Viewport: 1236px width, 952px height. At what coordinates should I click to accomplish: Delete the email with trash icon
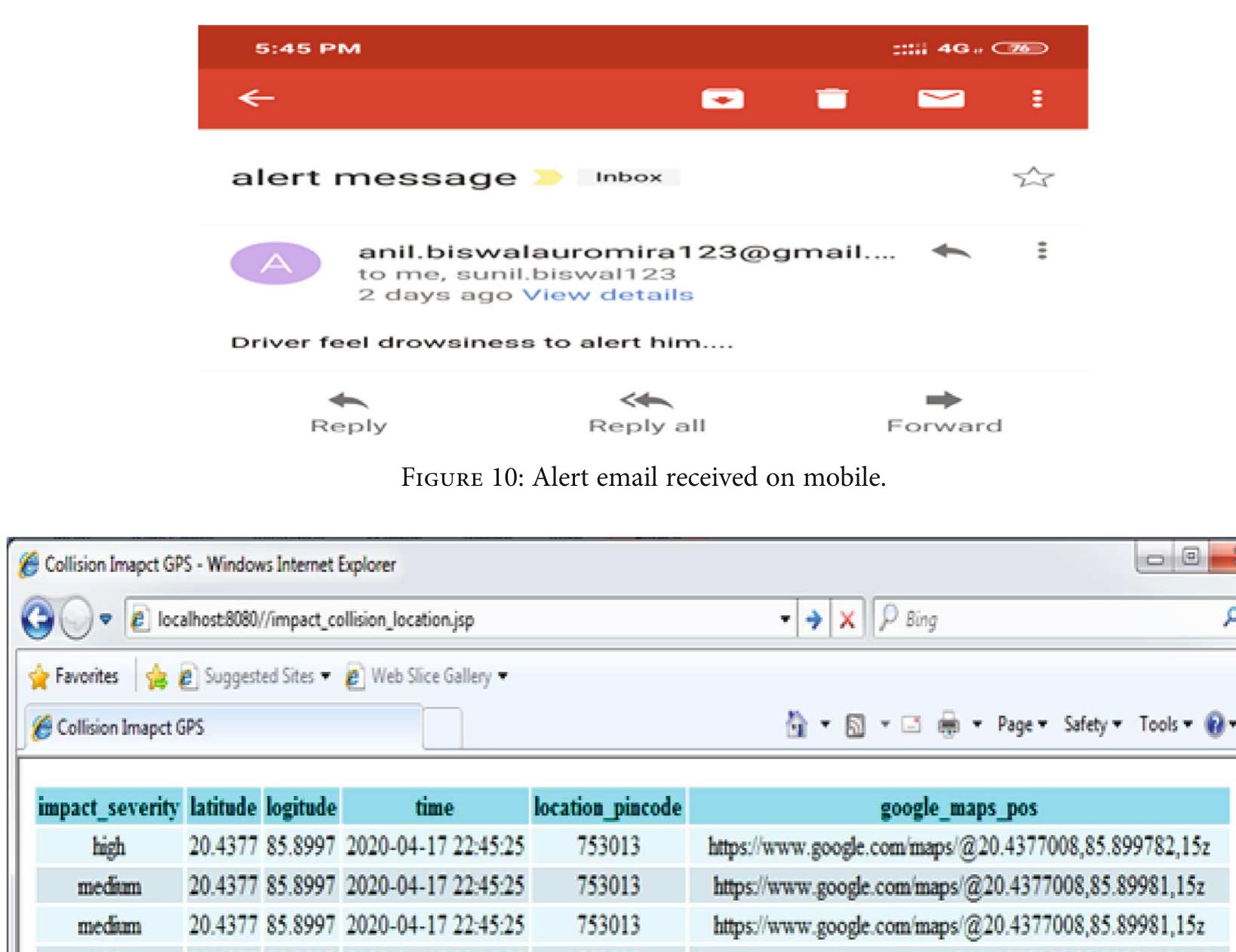coord(832,99)
